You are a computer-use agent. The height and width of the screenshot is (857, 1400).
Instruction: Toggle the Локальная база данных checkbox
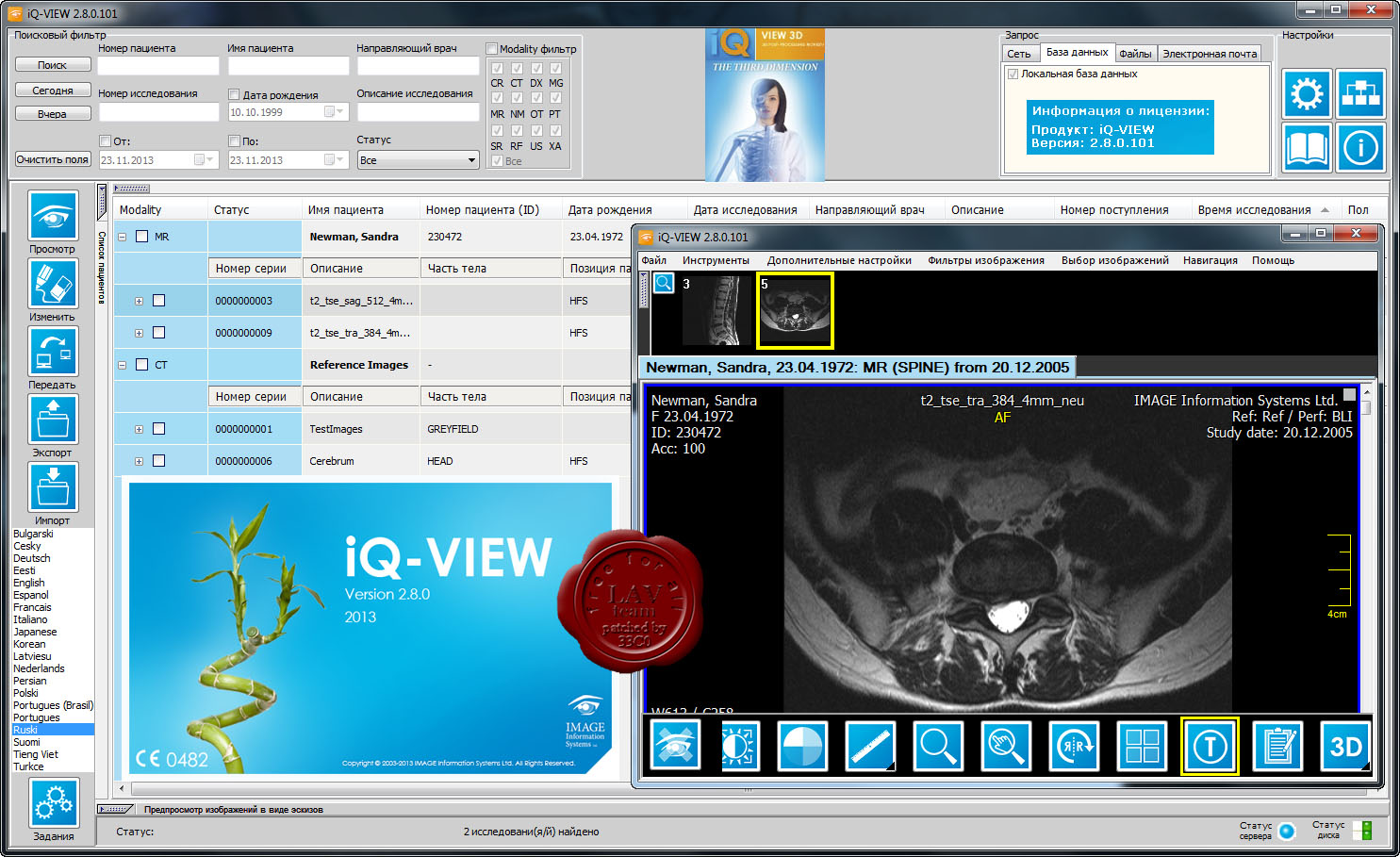click(1013, 74)
